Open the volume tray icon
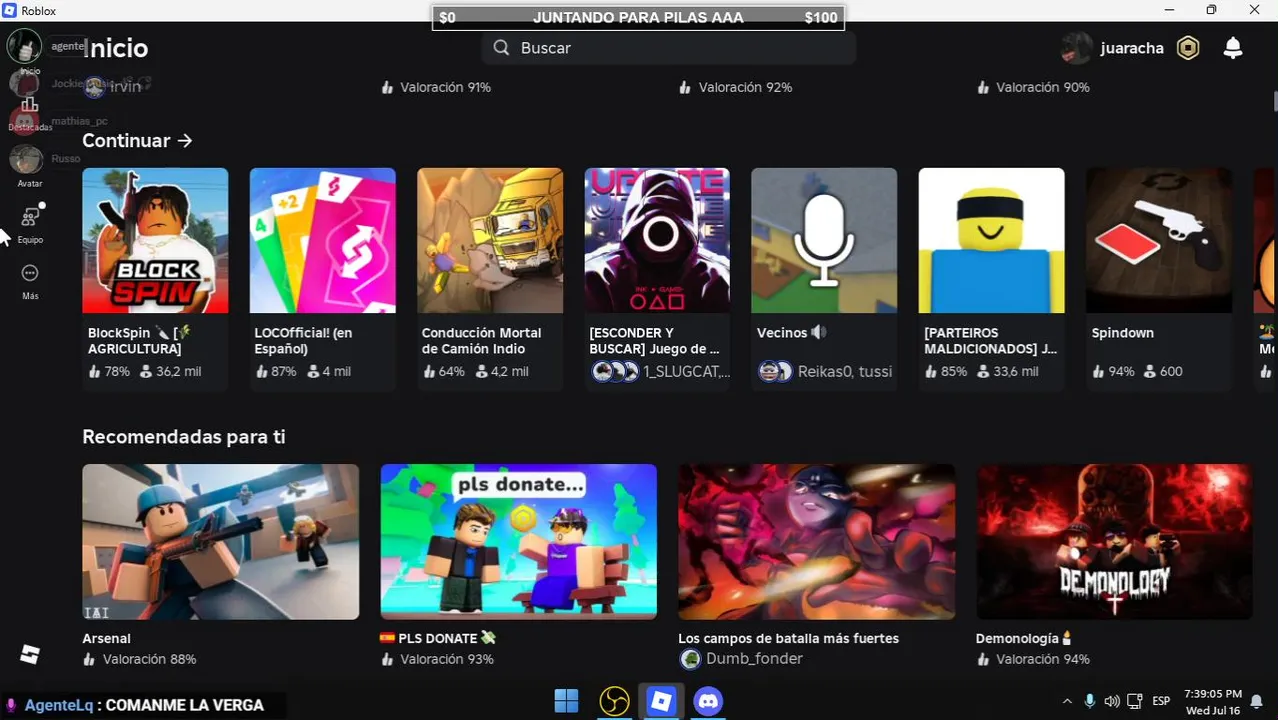Screen dimensions: 1278x720 pyautogui.click(x=1112, y=701)
